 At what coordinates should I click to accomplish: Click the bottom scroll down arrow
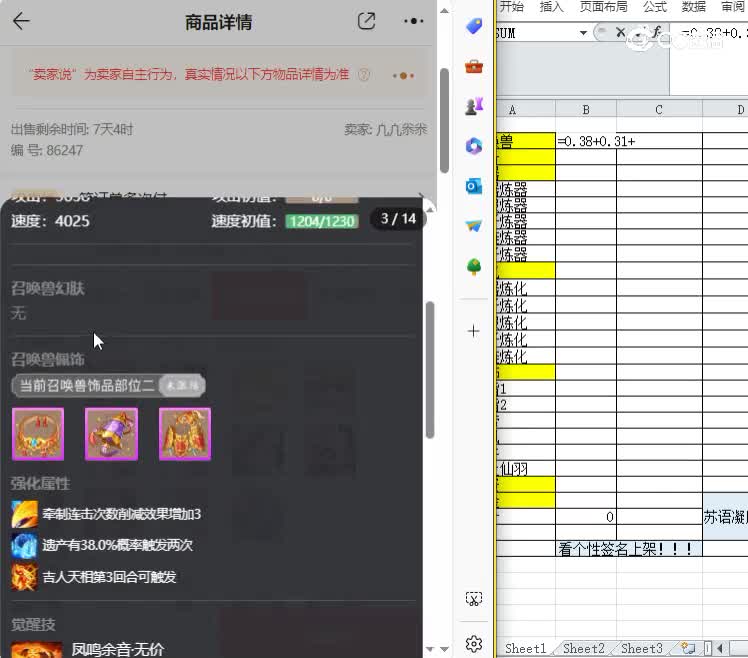444,649
